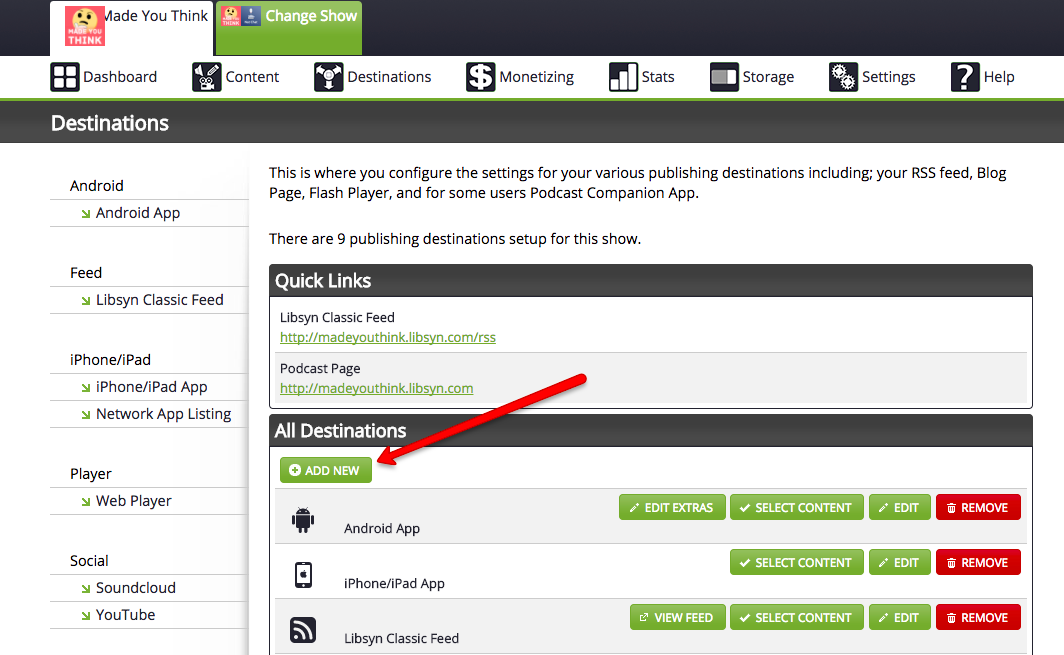1064x655 pixels.
Task: Click the ADD NEW button
Action: pos(326,470)
